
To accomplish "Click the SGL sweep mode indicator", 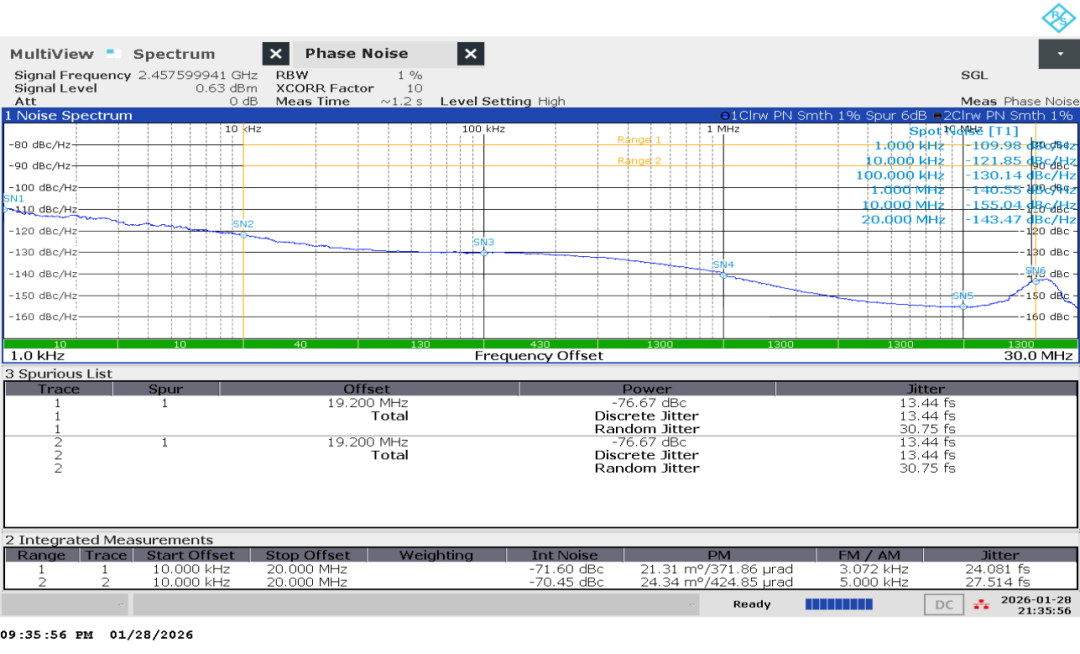I will point(974,75).
